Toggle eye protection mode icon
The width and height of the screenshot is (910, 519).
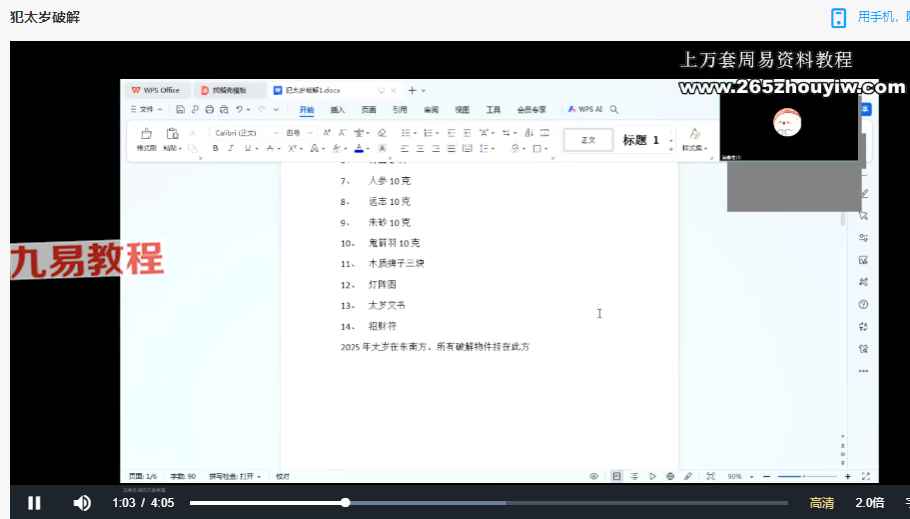[x=594, y=476]
